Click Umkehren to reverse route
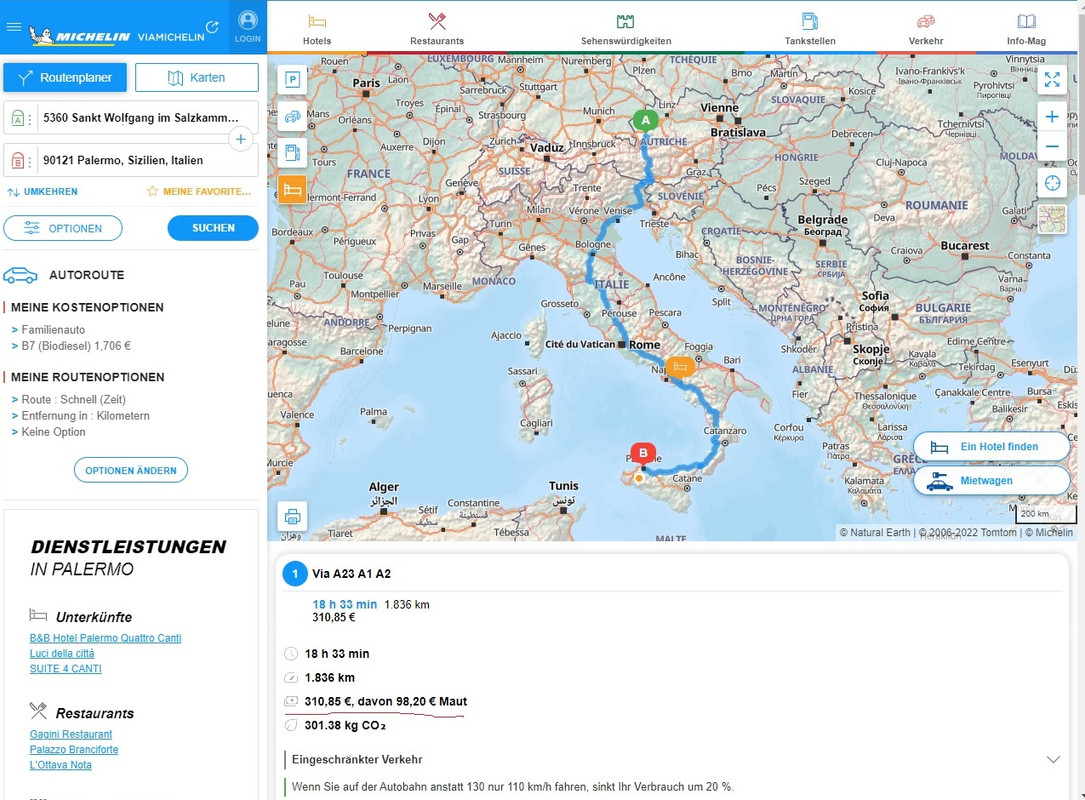This screenshot has width=1085, height=800. point(42,192)
